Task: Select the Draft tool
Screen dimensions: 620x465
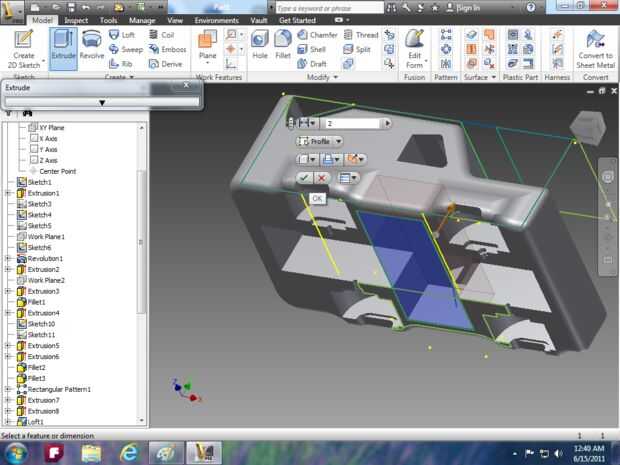Action: point(312,64)
